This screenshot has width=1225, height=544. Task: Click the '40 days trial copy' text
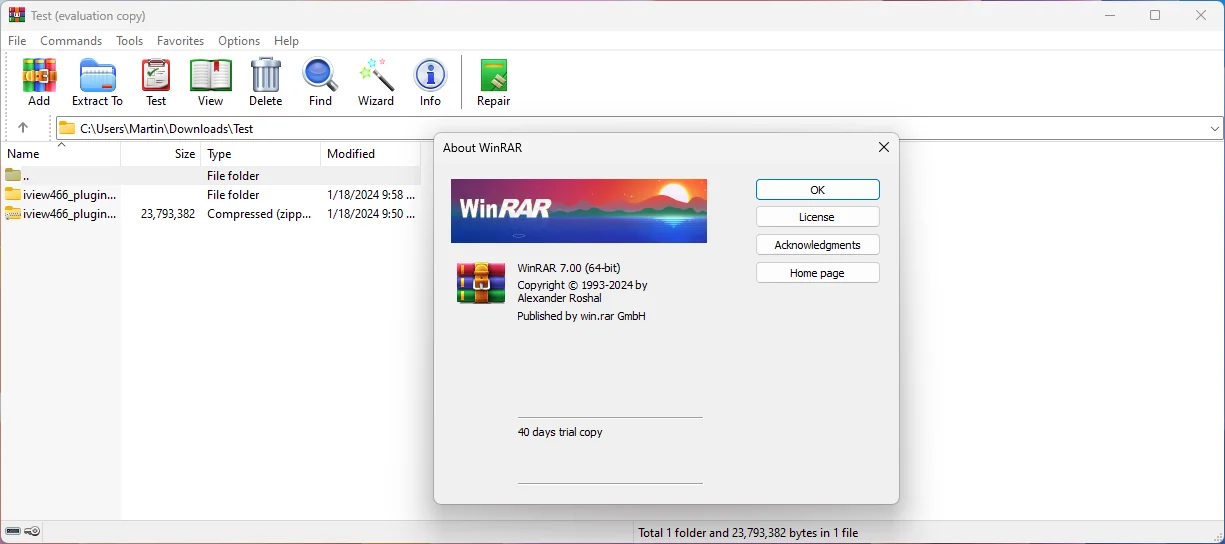(560, 432)
